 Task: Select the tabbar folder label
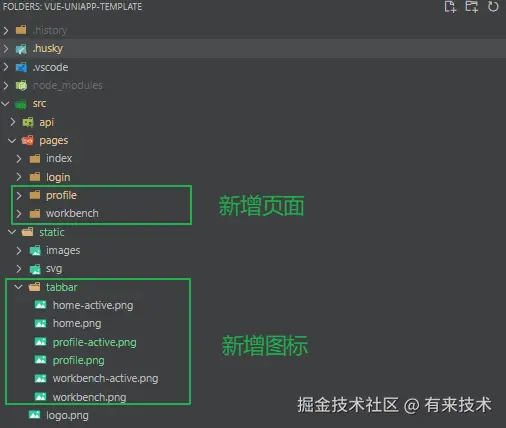pos(62,287)
